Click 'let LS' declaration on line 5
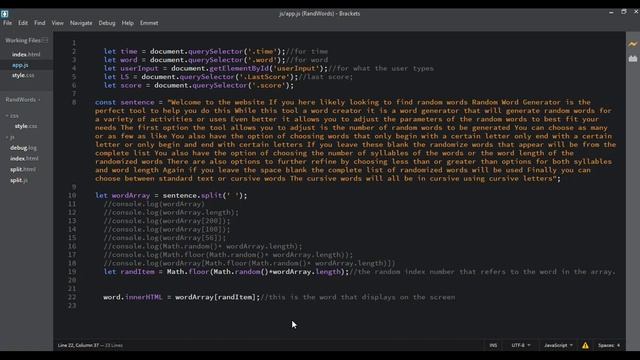This screenshot has height=360, width=640. 116,77
